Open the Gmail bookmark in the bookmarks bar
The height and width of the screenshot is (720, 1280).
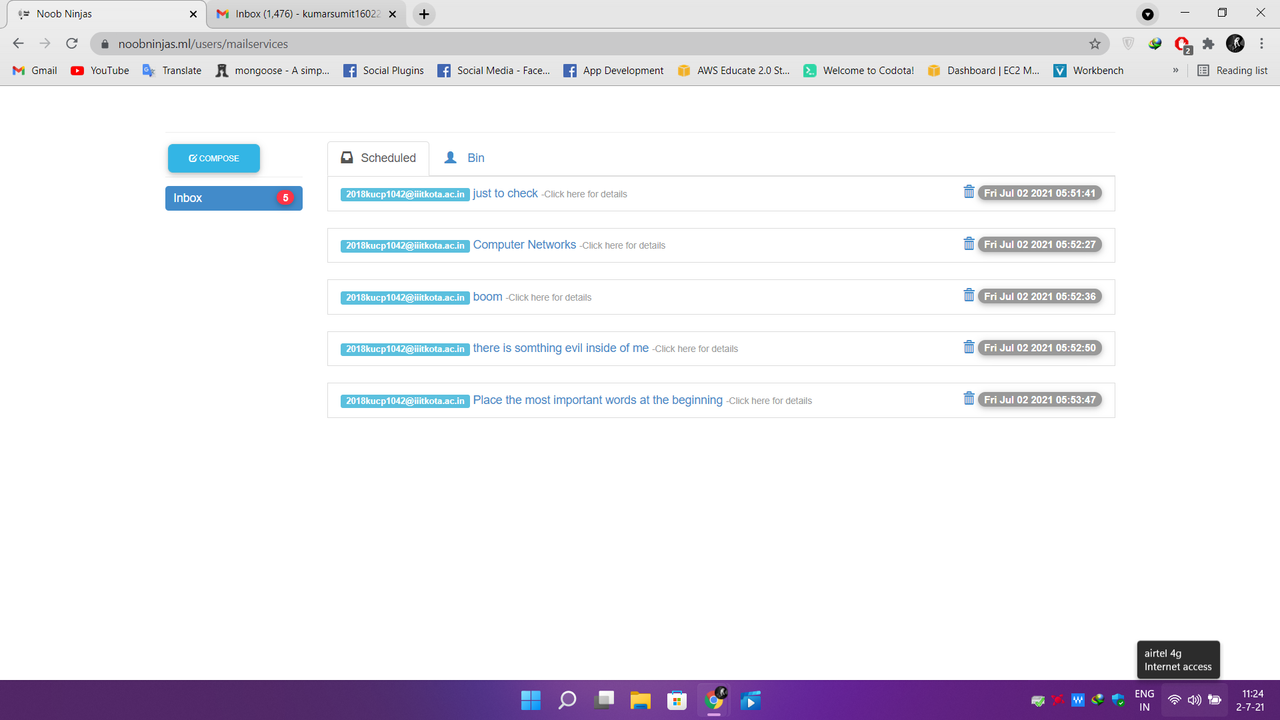pyautogui.click(x=33, y=70)
